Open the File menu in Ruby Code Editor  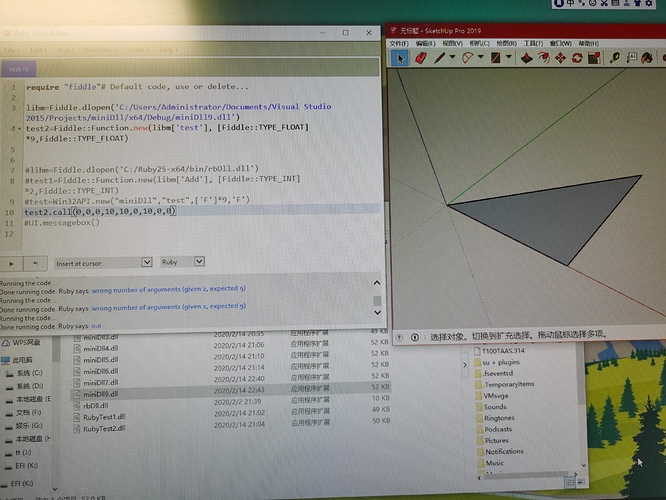(11, 50)
